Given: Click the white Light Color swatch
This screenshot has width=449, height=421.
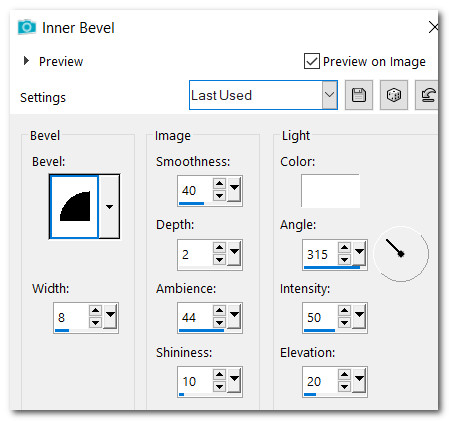Looking at the screenshot, I should [x=330, y=191].
